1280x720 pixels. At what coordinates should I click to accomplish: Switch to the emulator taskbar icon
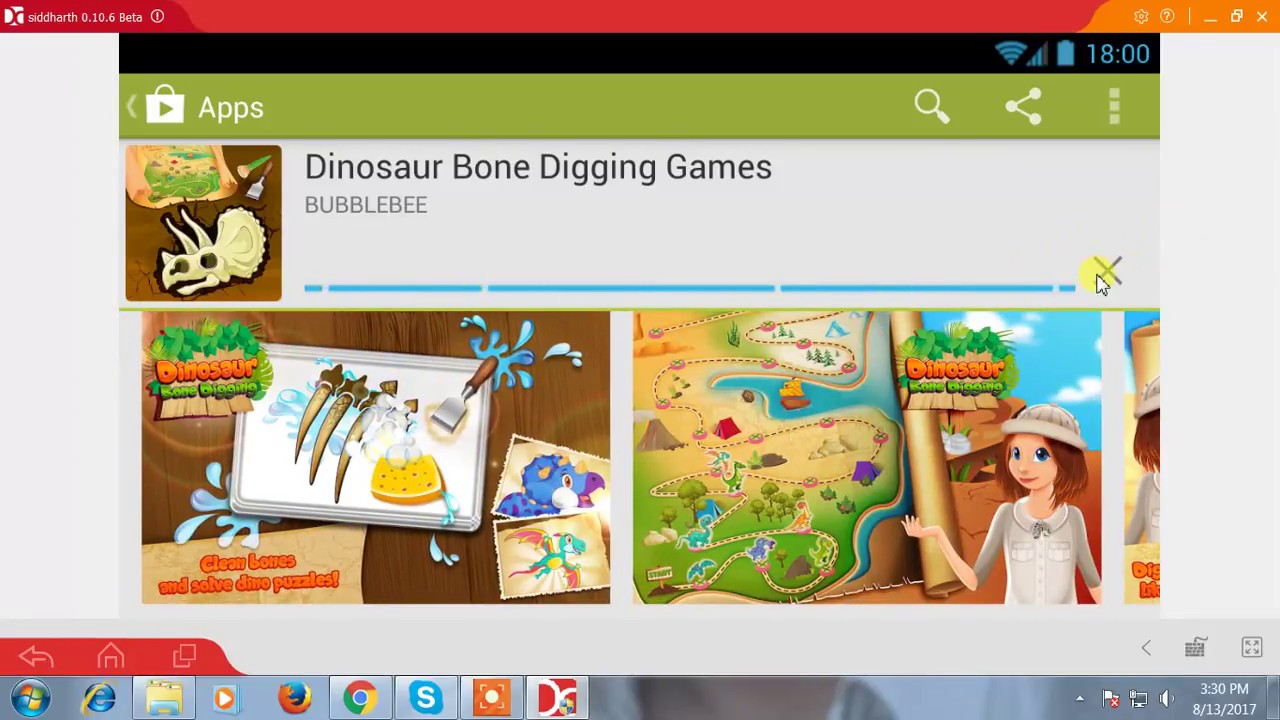point(557,698)
